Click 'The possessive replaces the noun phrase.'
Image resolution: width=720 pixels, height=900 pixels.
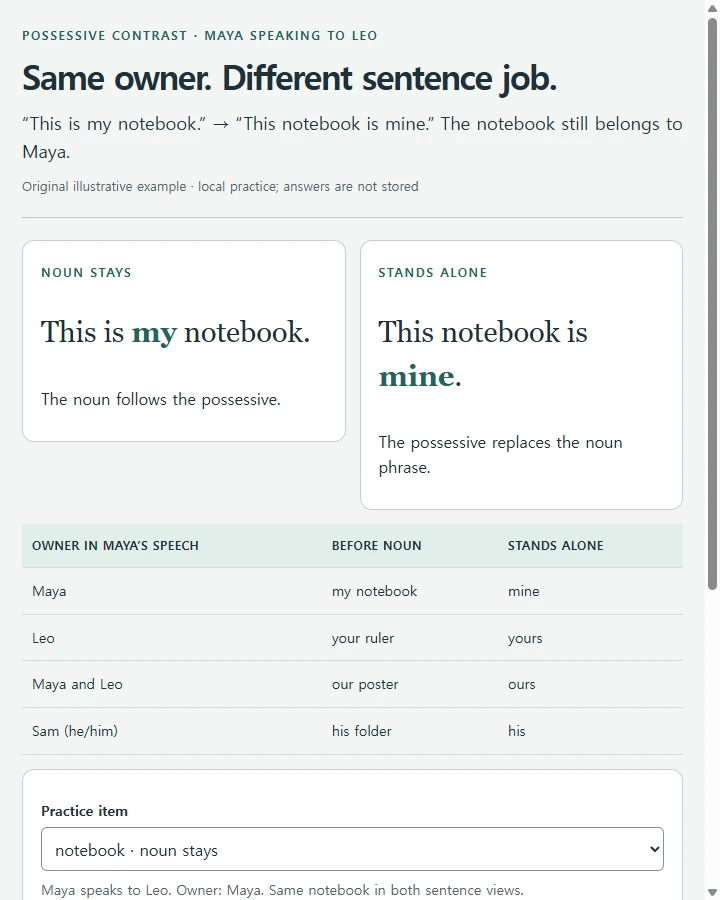pos(500,455)
